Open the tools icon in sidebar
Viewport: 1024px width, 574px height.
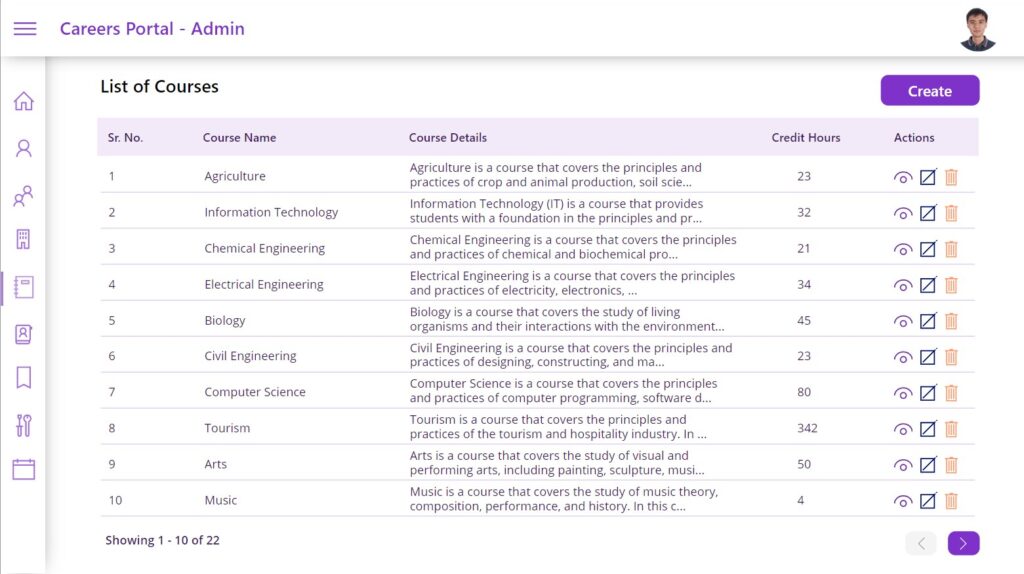click(x=24, y=425)
